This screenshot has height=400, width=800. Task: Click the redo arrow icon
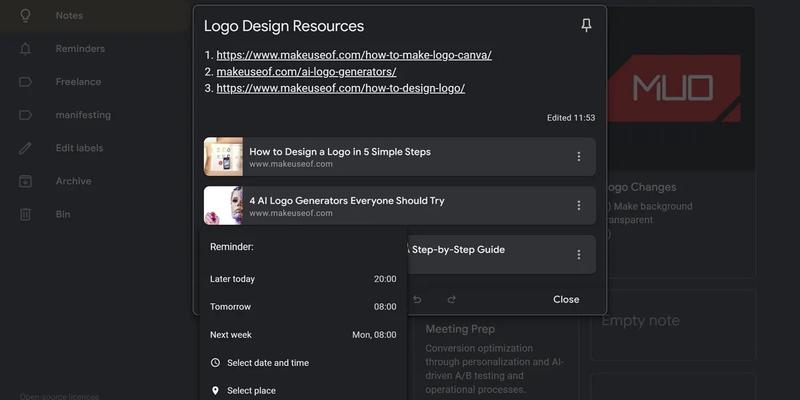tap(451, 299)
